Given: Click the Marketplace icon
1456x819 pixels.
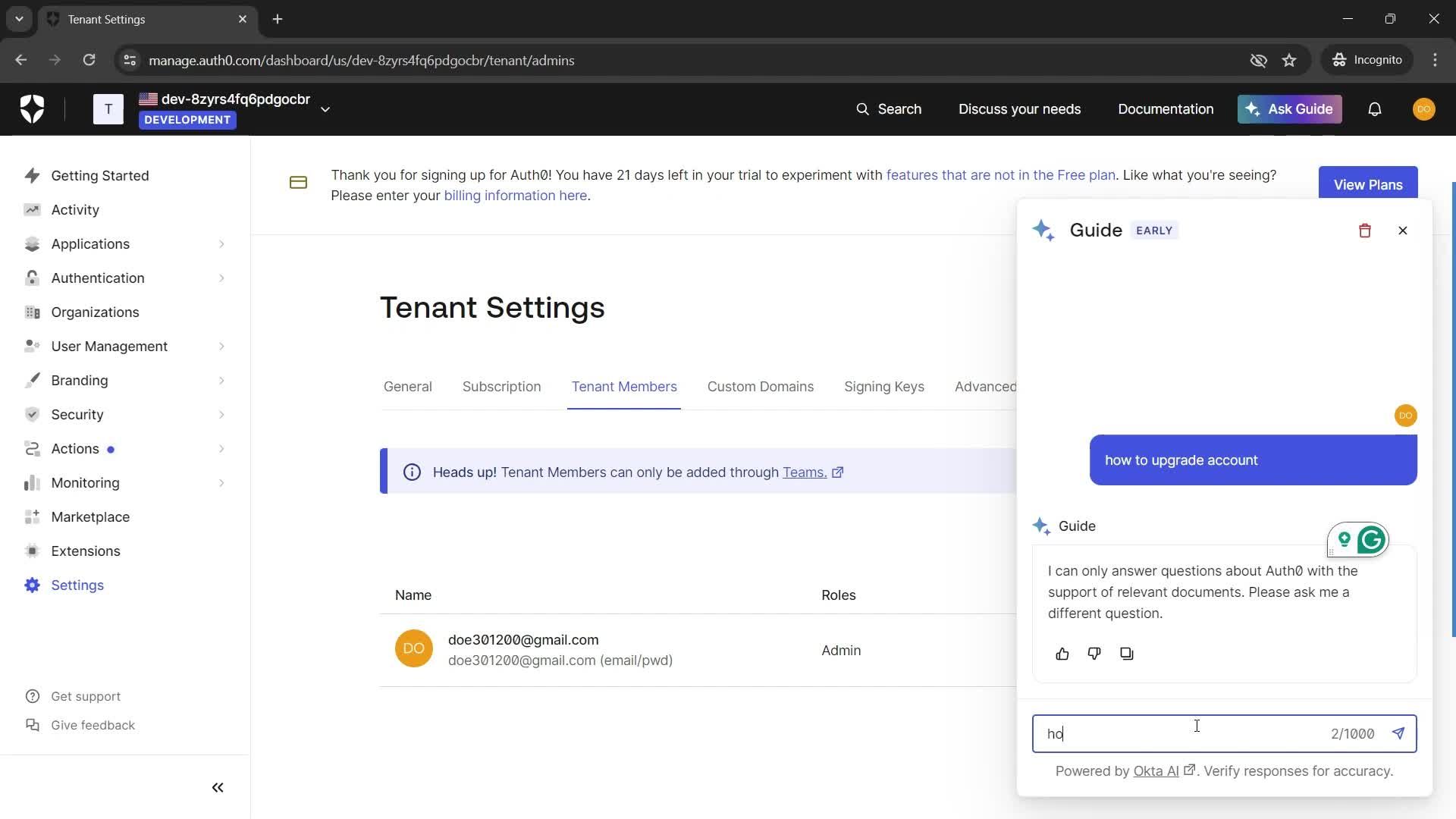Looking at the screenshot, I should point(32,516).
